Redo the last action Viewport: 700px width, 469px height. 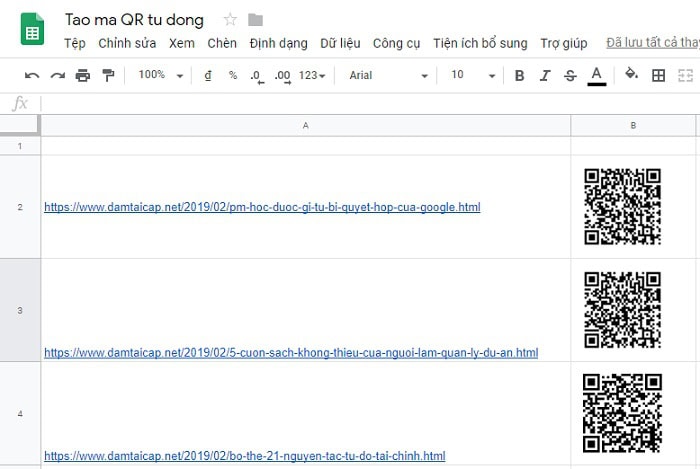pos(58,75)
